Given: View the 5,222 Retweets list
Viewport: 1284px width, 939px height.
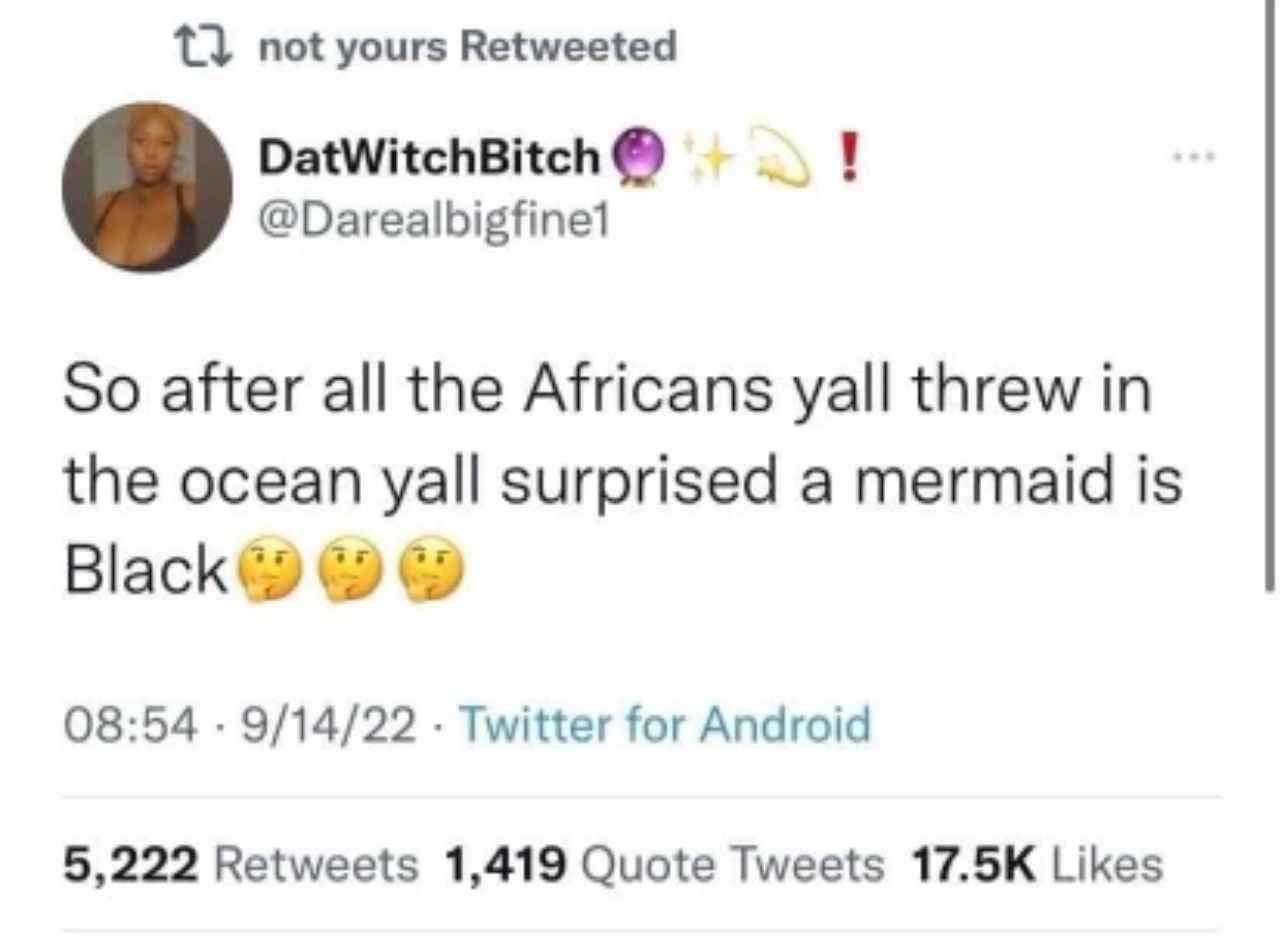Looking at the screenshot, I should coord(241,864).
